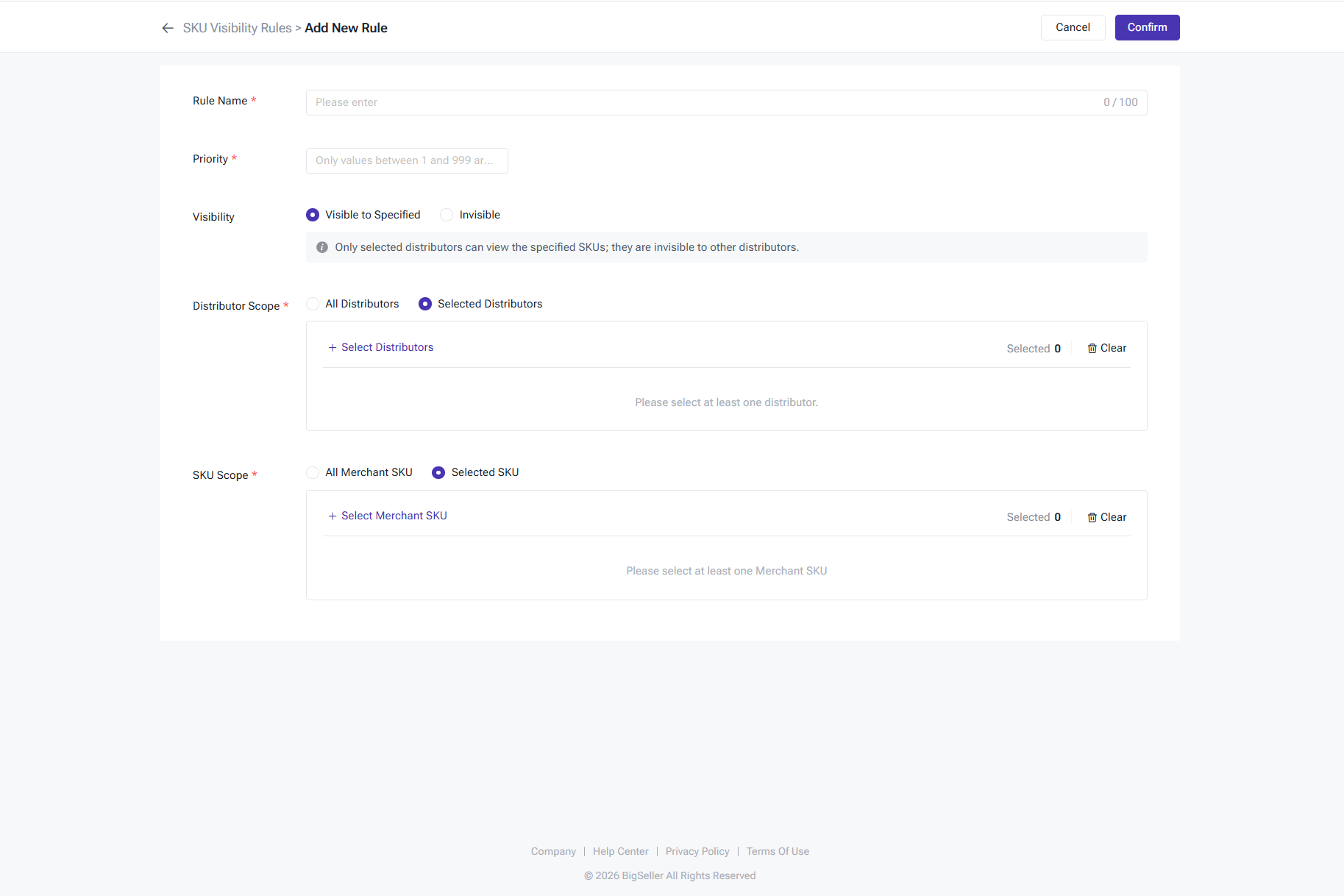Click the plus icon for Select Distributors
This screenshot has height=896, width=1344.
click(x=333, y=347)
